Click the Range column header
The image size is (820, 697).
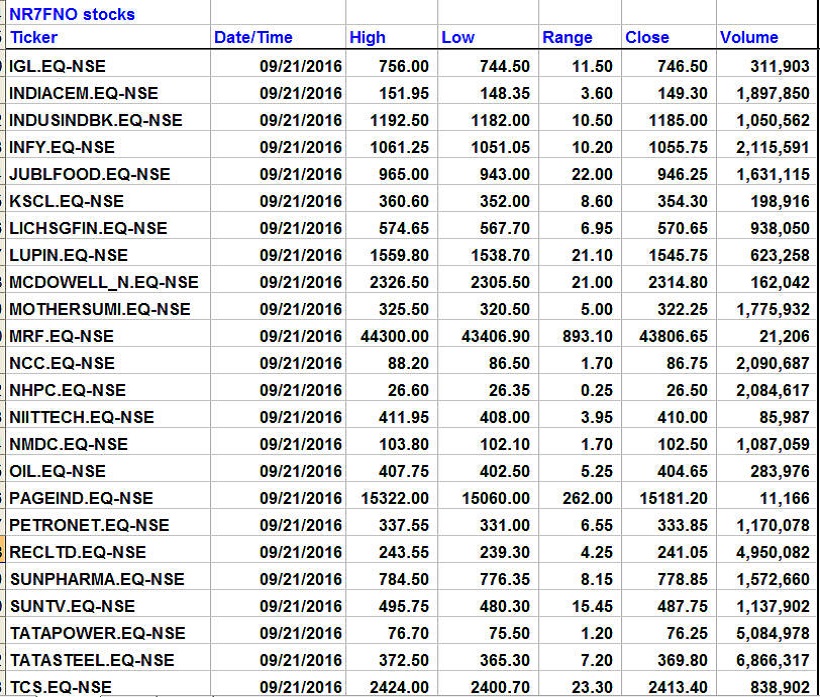[x=567, y=38]
